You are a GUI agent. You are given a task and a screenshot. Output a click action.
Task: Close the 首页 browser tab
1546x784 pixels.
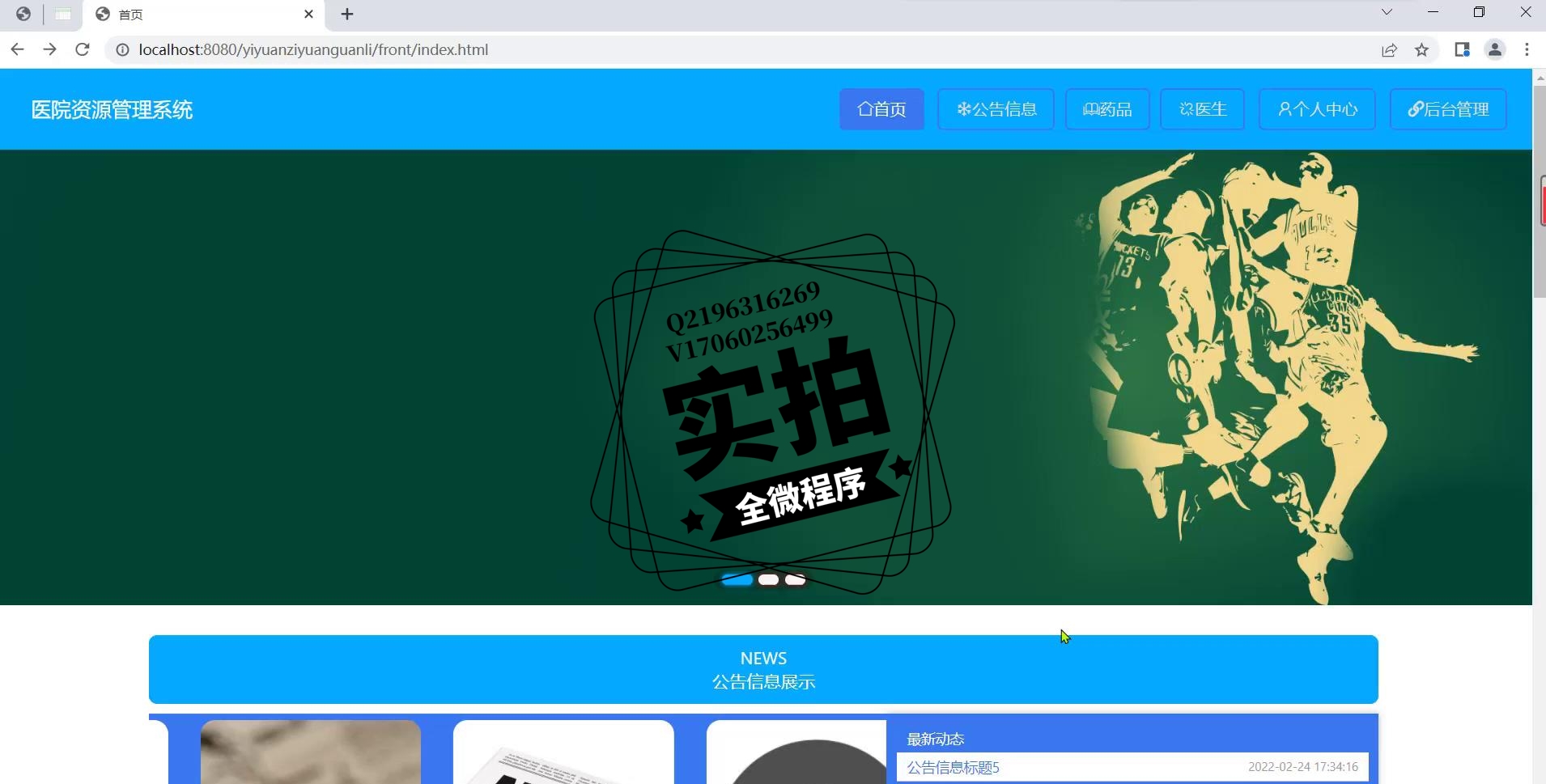pos(308,14)
